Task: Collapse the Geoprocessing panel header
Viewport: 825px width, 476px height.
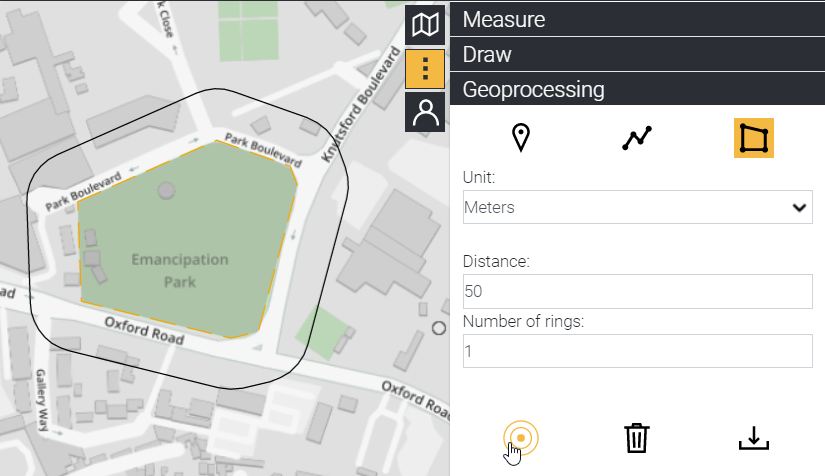Action: pyautogui.click(x=638, y=89)
